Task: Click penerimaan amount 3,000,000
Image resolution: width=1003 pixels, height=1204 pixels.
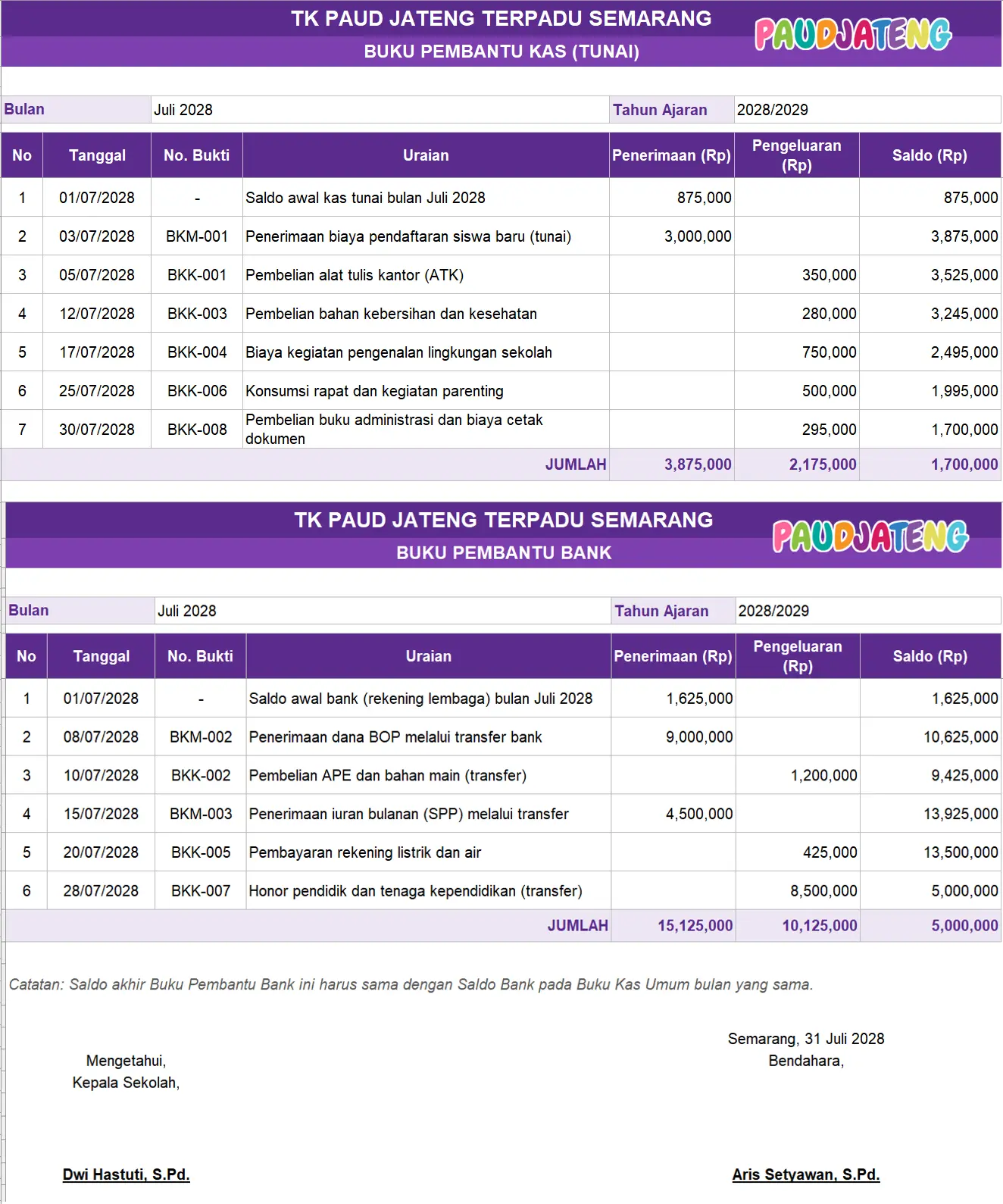Action: coord(672,236)
